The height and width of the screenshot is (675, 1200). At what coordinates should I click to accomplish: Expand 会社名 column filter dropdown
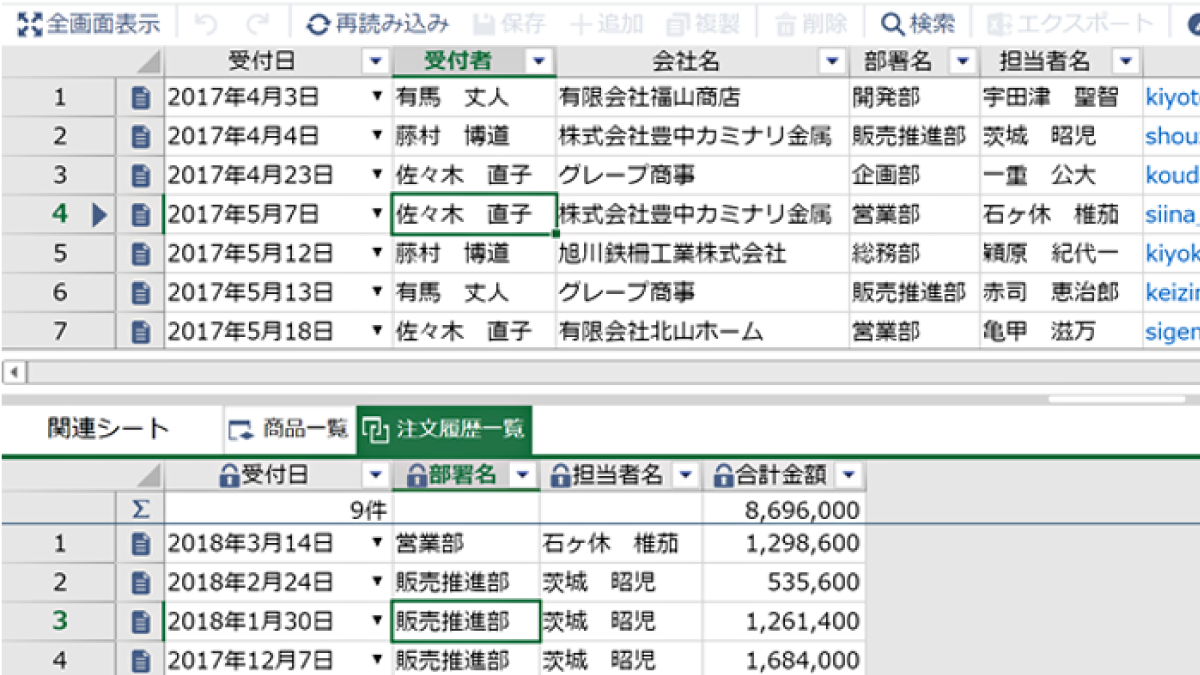[832, 62]
